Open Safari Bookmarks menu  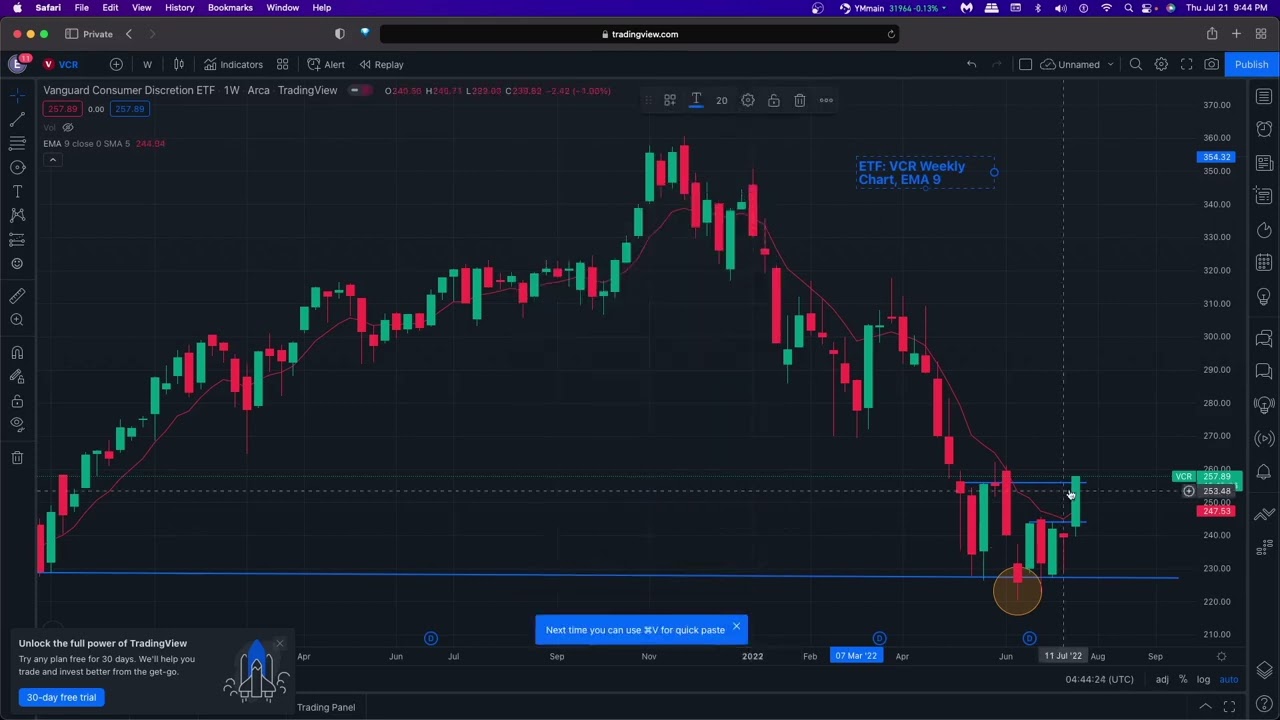click(230, 8)
